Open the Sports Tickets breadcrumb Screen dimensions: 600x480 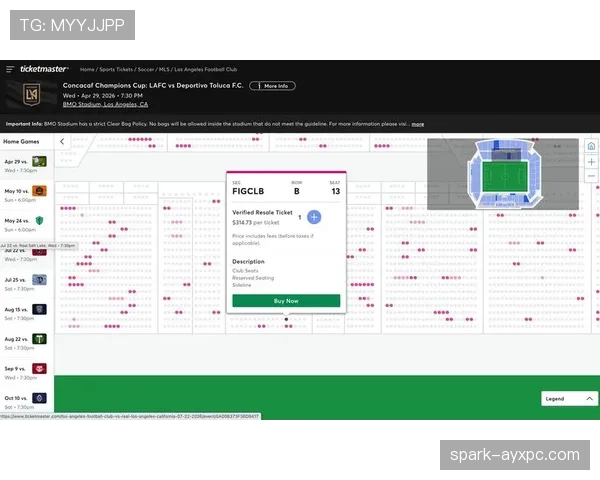click(x=116, y=70)
